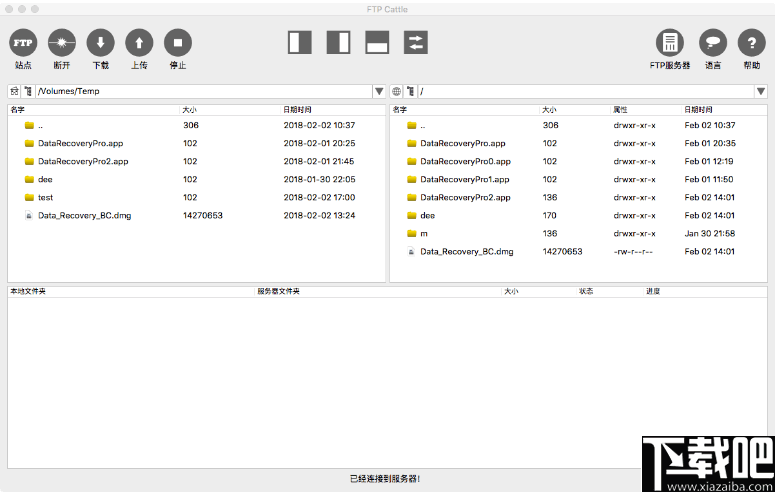
Task: Click the remote path field showing /
Action: point(586,91)
